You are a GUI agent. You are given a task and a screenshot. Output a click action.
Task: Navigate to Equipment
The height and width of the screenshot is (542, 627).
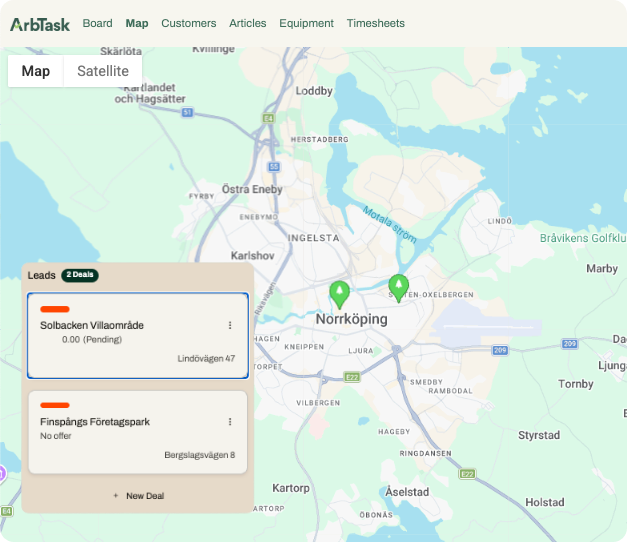coord(306,23)
